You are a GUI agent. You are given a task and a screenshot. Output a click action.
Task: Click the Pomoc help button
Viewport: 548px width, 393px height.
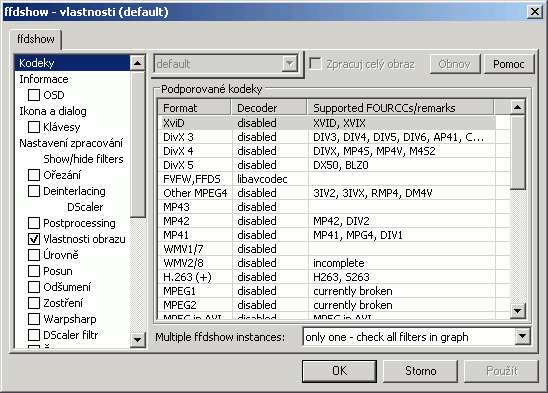(509, 64)
